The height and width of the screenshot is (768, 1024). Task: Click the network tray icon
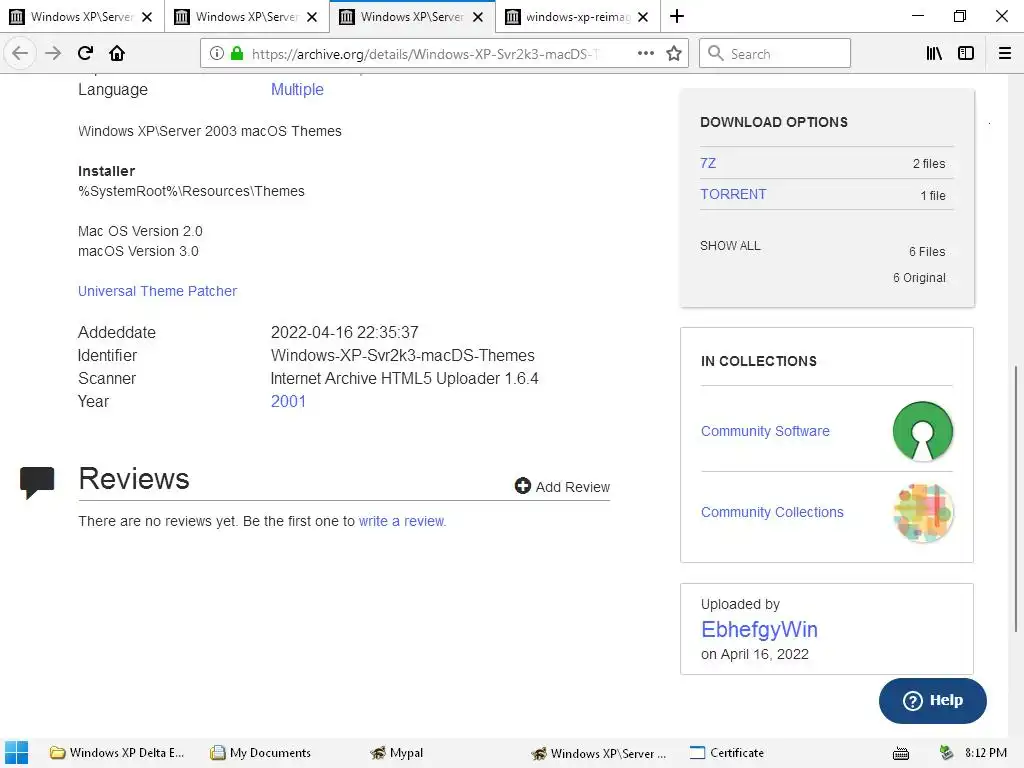click(946, 753)
